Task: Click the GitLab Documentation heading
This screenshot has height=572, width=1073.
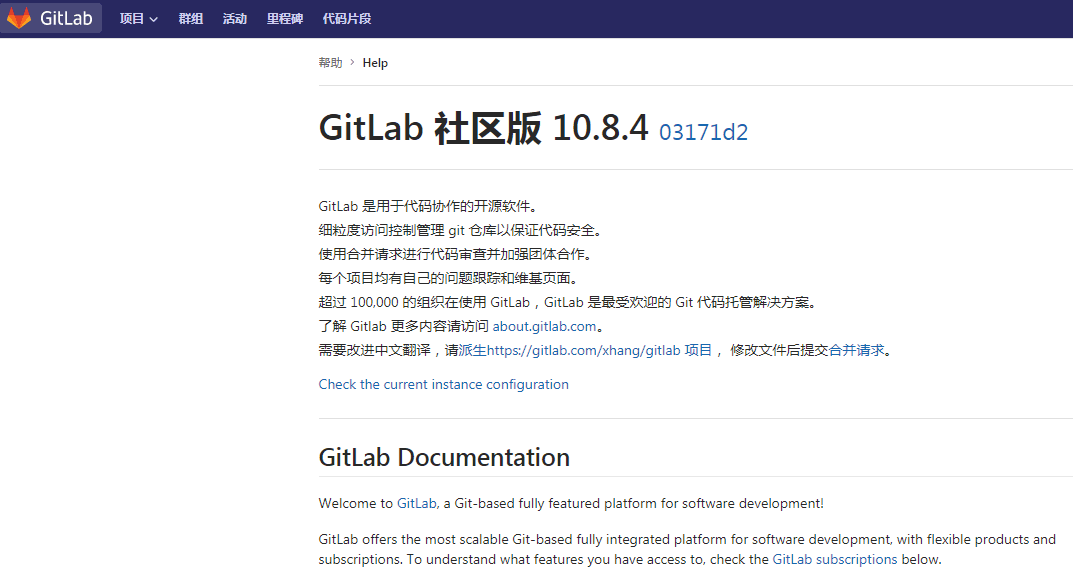Action: [444, 457]
